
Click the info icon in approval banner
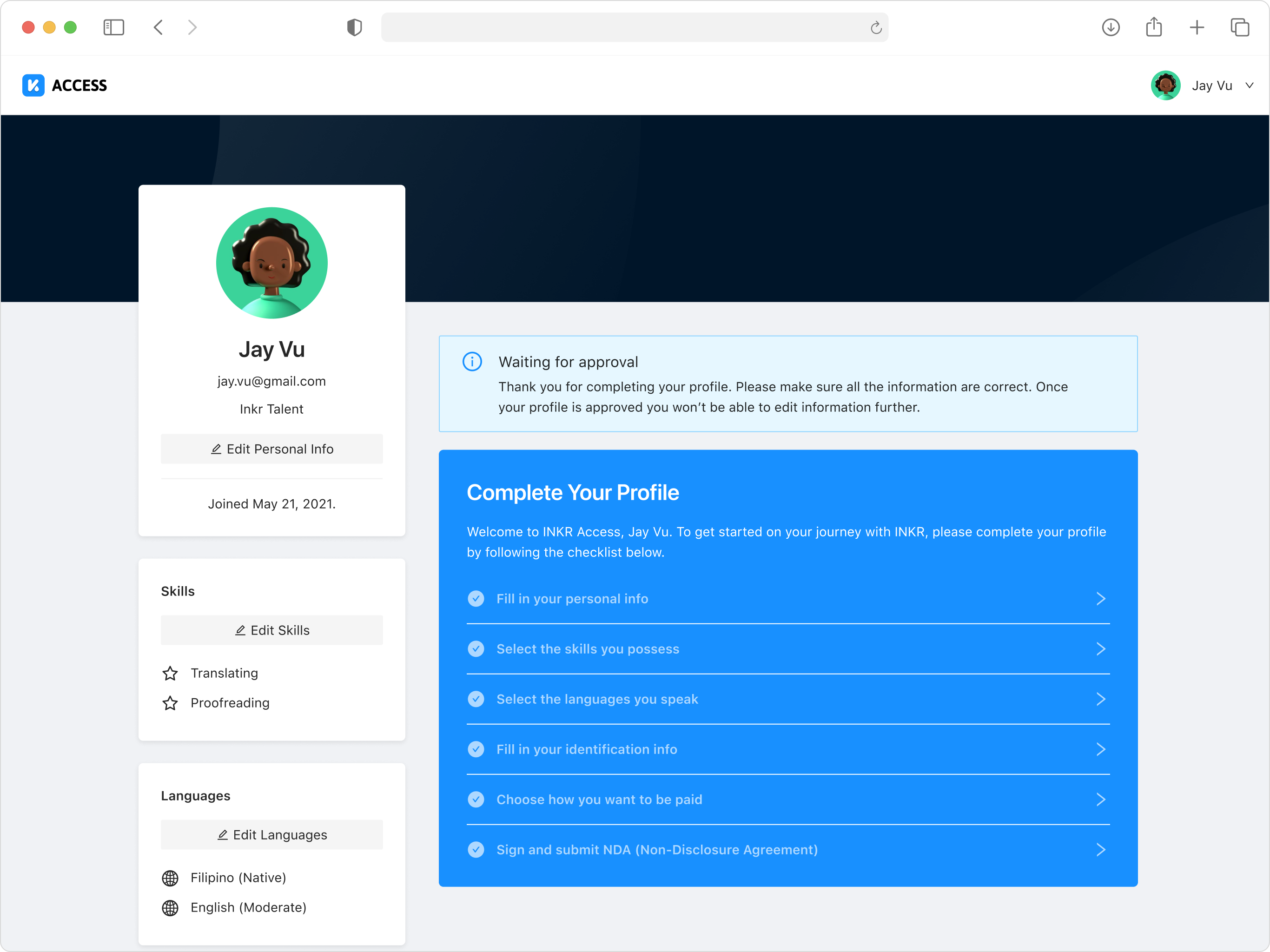[x=472, y=362]
